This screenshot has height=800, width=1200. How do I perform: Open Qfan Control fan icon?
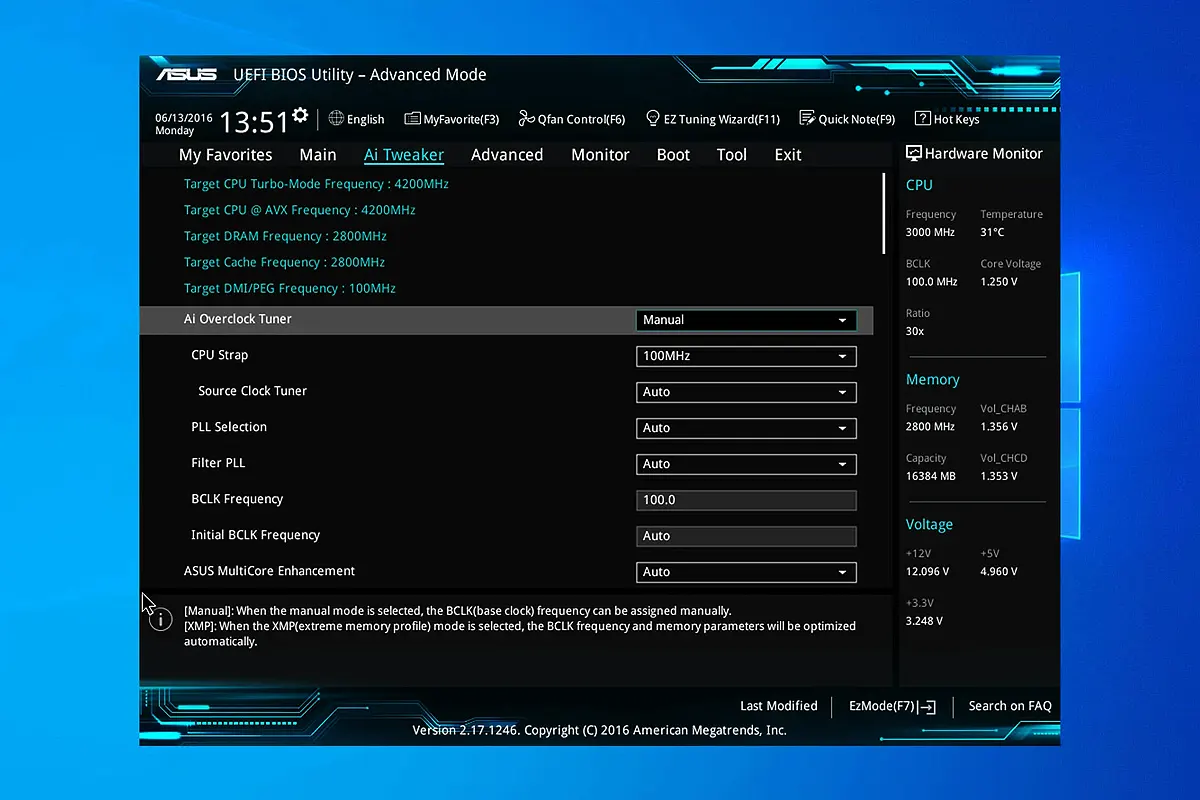527,119
